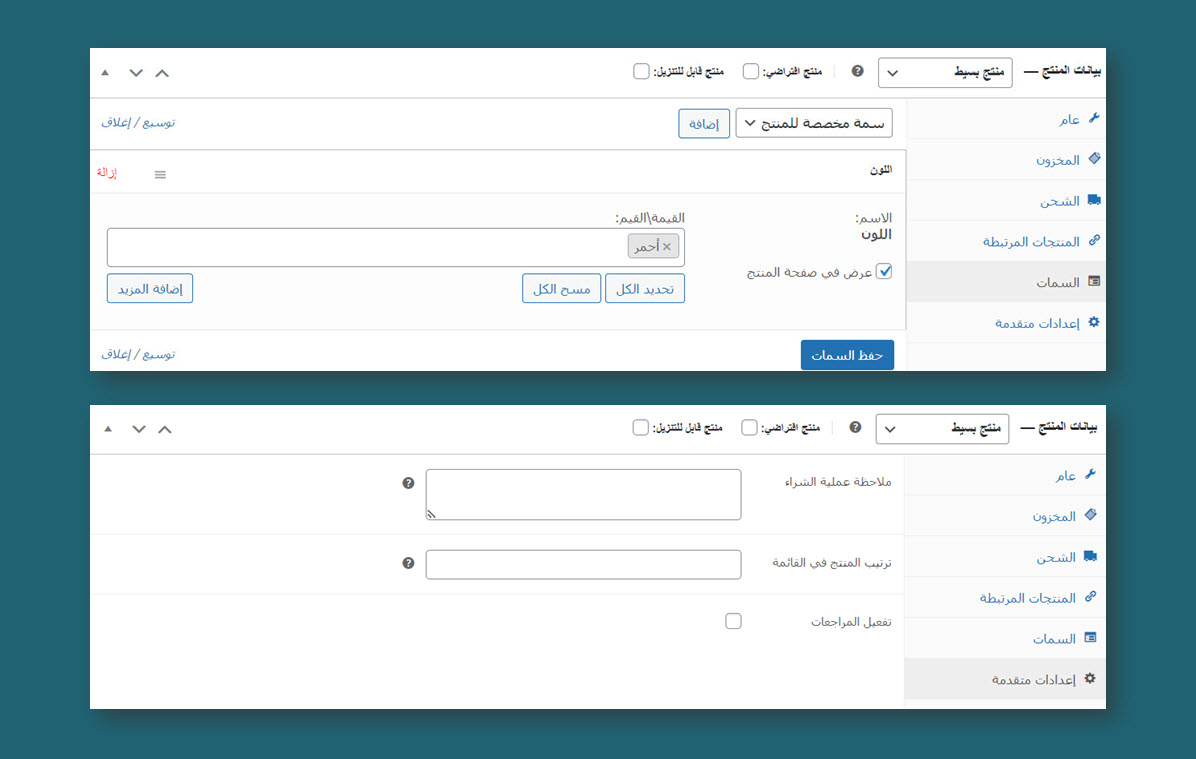This screenshot has height=759, width=1196.
Task: Click the حفظ السمات button
Action: (x=847, y=355)
